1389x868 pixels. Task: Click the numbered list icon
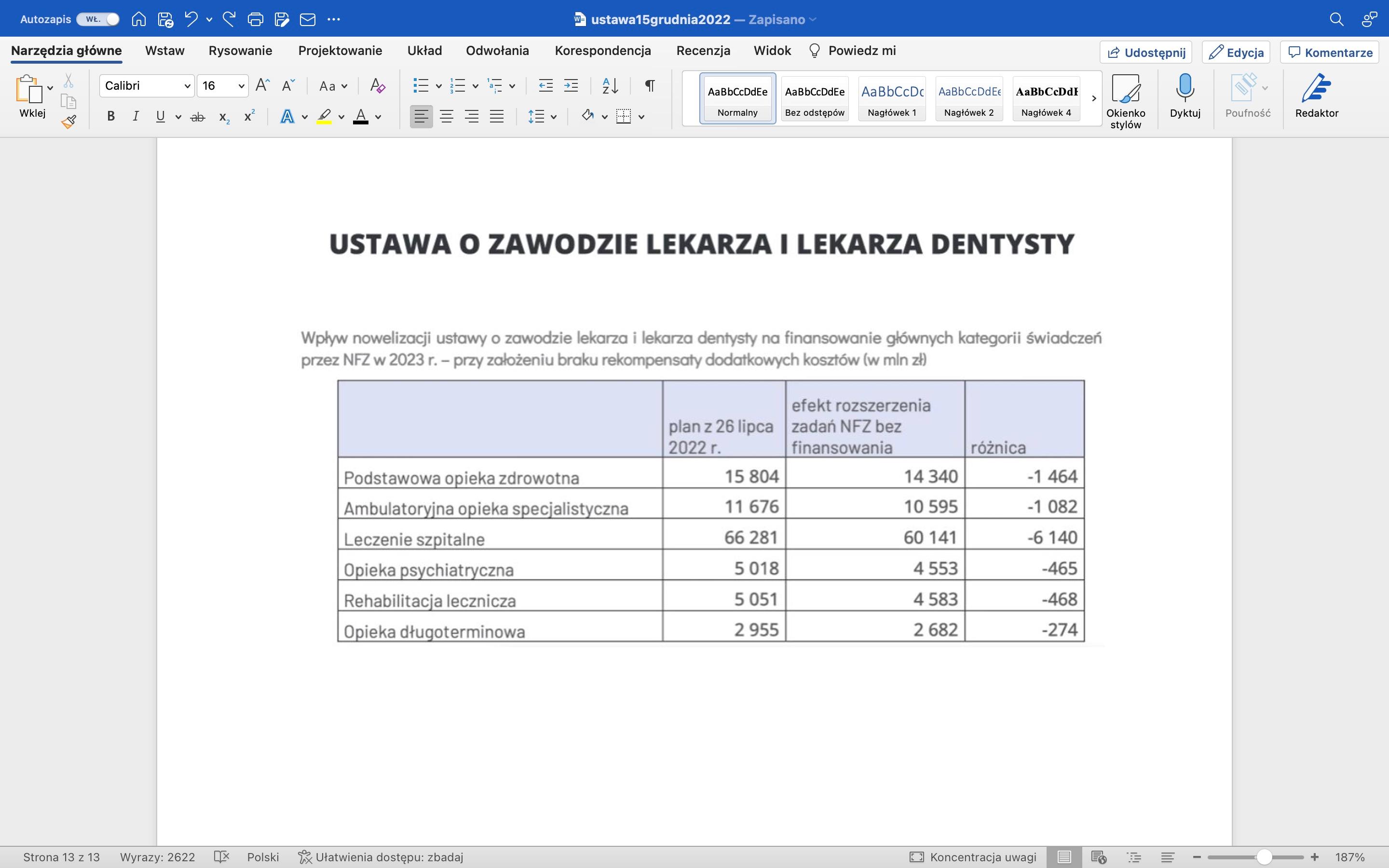(457, 85)
